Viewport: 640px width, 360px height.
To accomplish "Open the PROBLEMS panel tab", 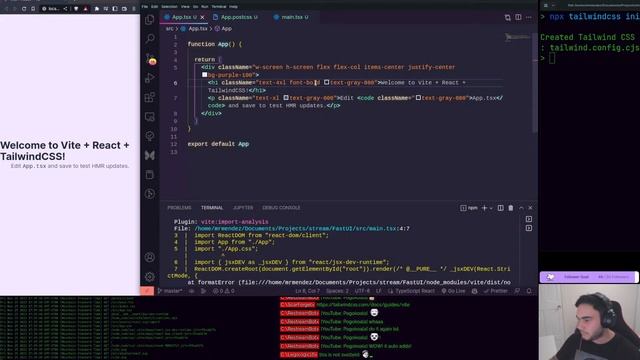I will [179, 208].
